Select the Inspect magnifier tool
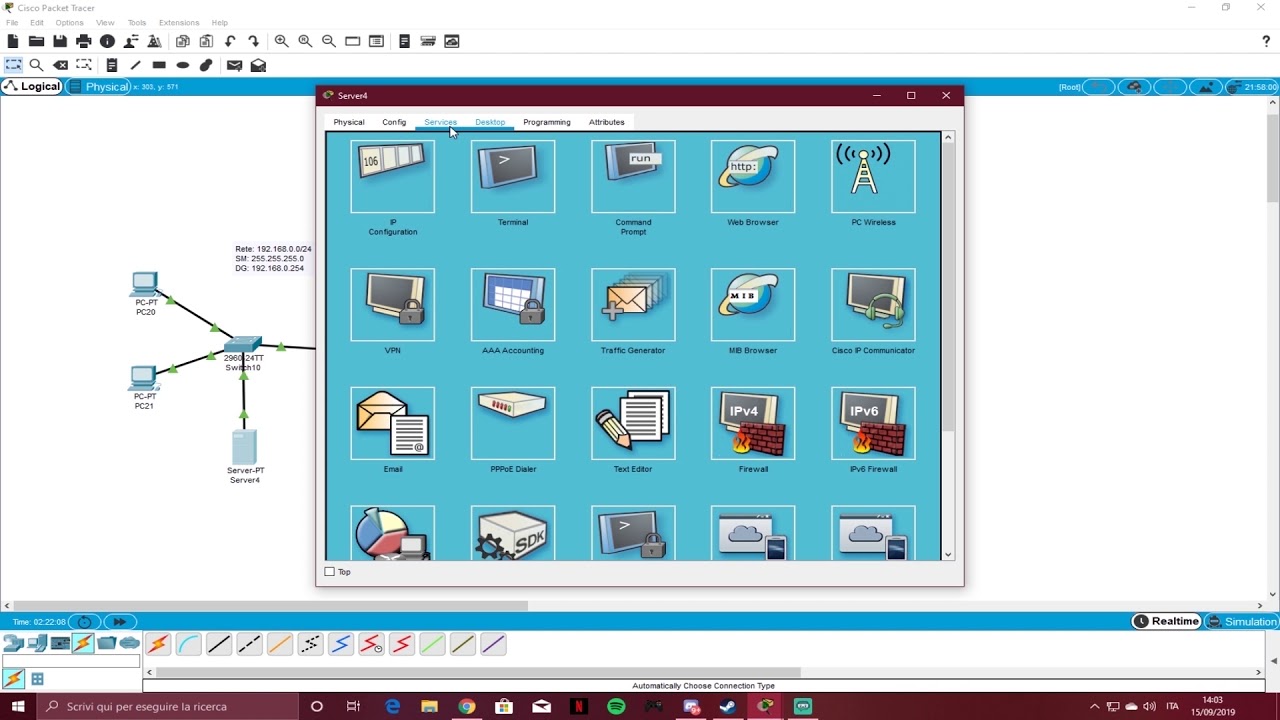The height and width of the screenshot is (720, 1280). (37, 65)
